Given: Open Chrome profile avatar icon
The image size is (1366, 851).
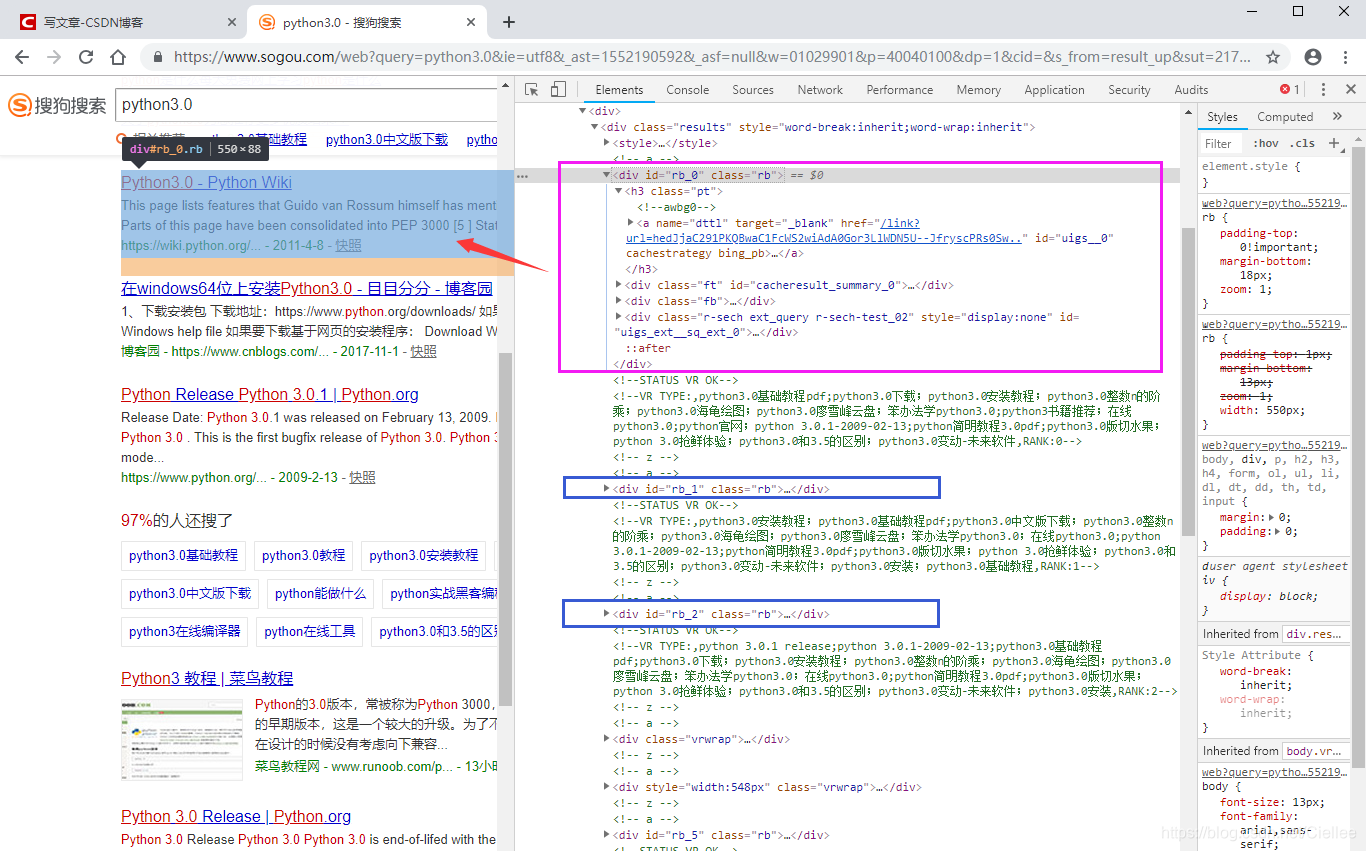Looking at the screenshot, I should pyautogui.click(x=1313, y=57).
